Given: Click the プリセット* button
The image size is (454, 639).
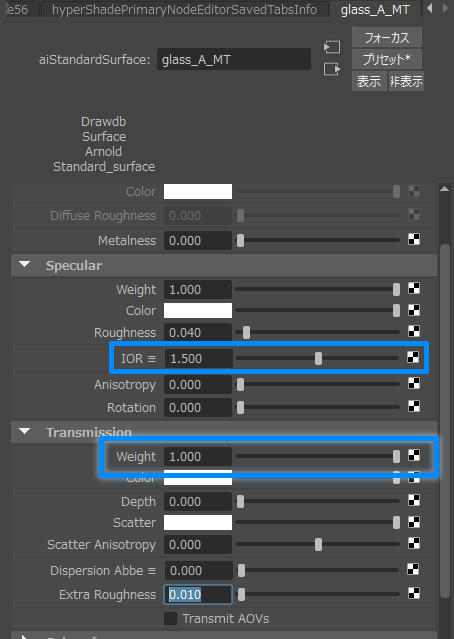Looking at the screenshot, I should 387,59.
